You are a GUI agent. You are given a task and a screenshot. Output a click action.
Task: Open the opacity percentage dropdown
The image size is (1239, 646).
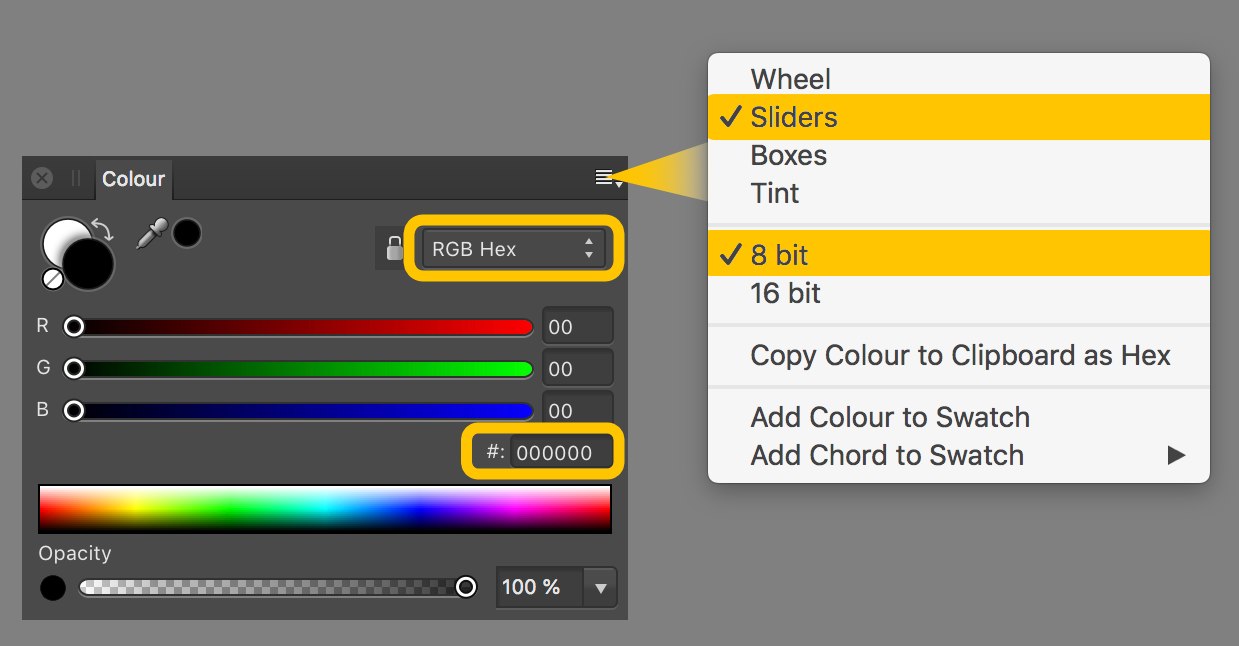tap(600, 587)
